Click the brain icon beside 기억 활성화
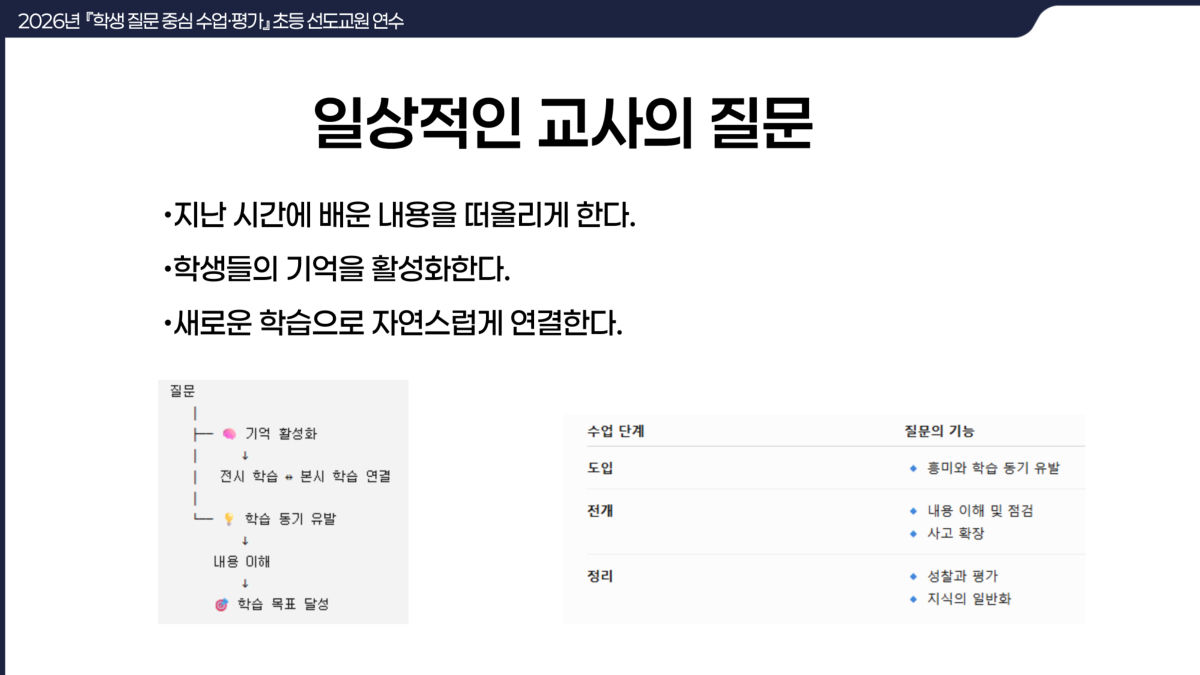1200x675 pixels. (x=229, y=434)
